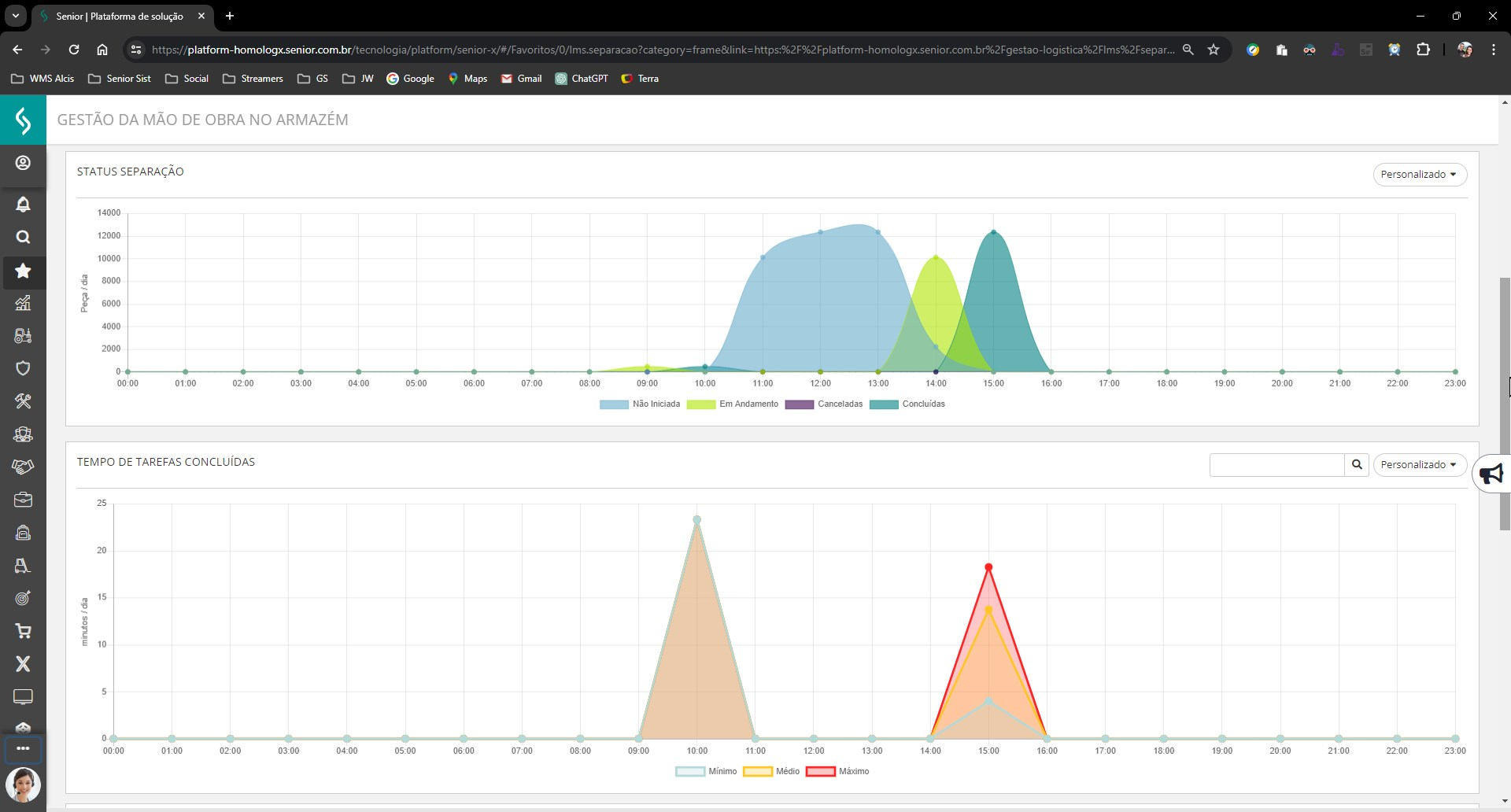
Task: Open the Google bookmark
Action: tap(410, 79)
